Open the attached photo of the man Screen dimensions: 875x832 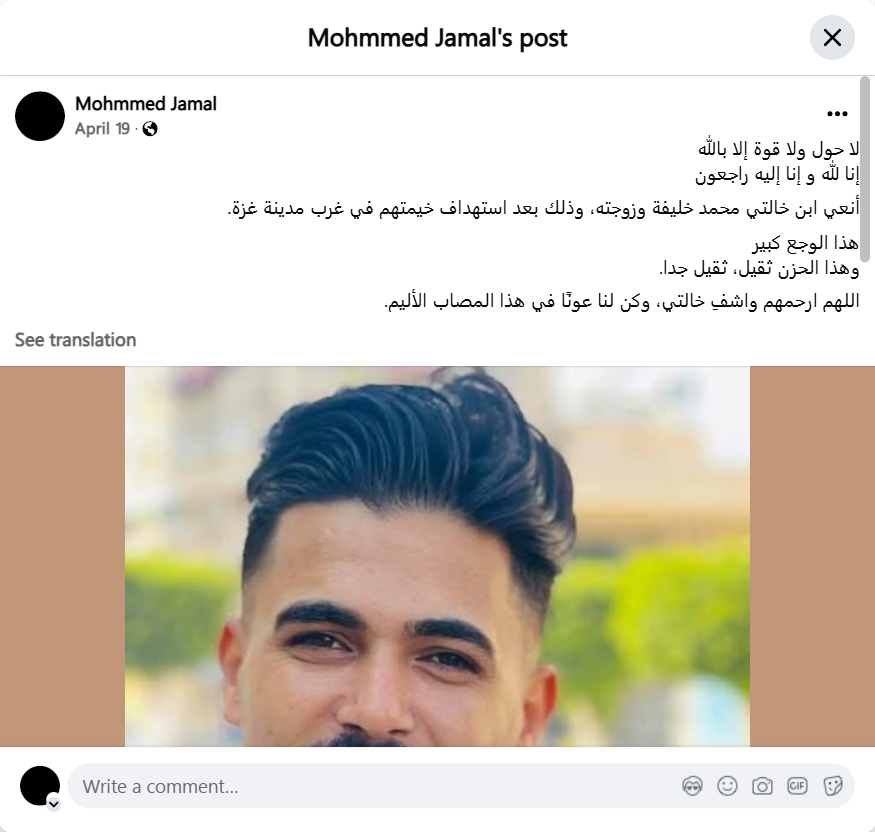pyautogui.click(x=438, y=556)
